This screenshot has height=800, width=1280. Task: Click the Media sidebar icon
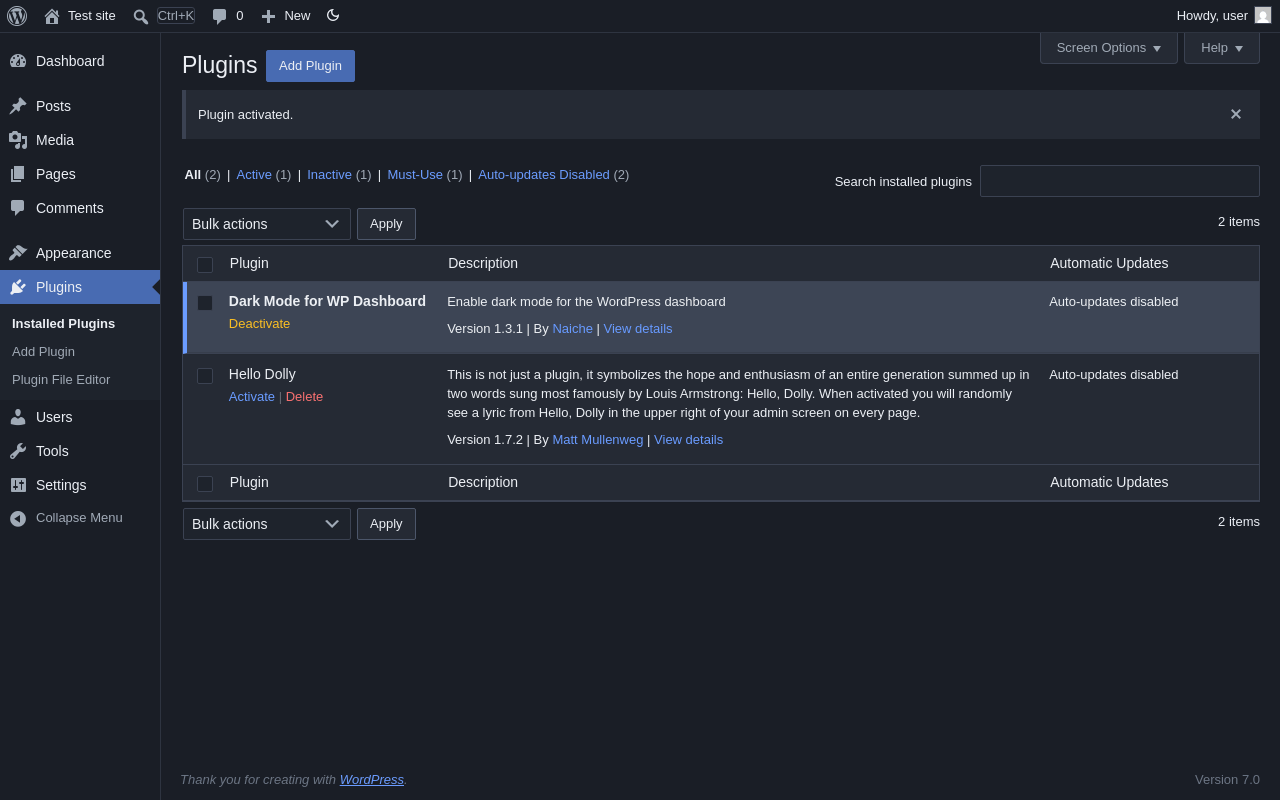point(18,140)
